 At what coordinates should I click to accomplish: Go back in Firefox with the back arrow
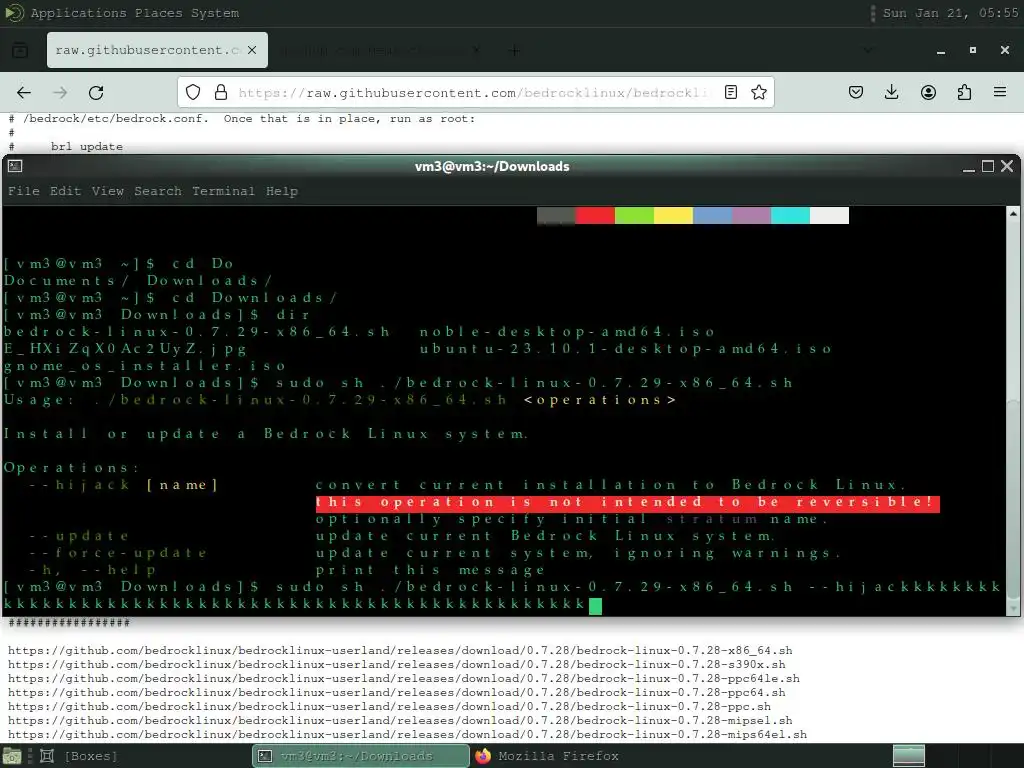tap(24, 93)
